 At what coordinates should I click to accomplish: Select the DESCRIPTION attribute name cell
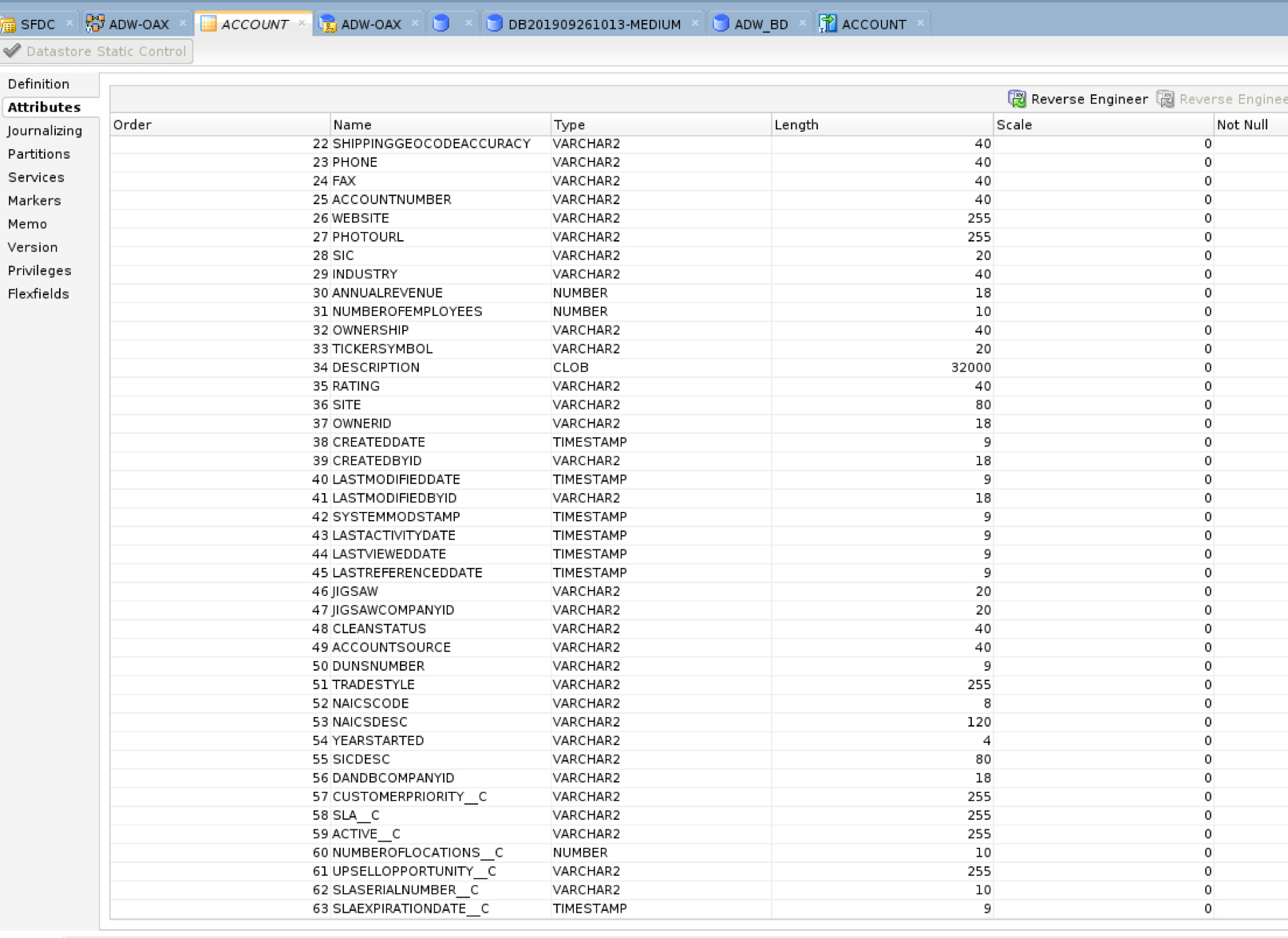click(x=376, y=368)
